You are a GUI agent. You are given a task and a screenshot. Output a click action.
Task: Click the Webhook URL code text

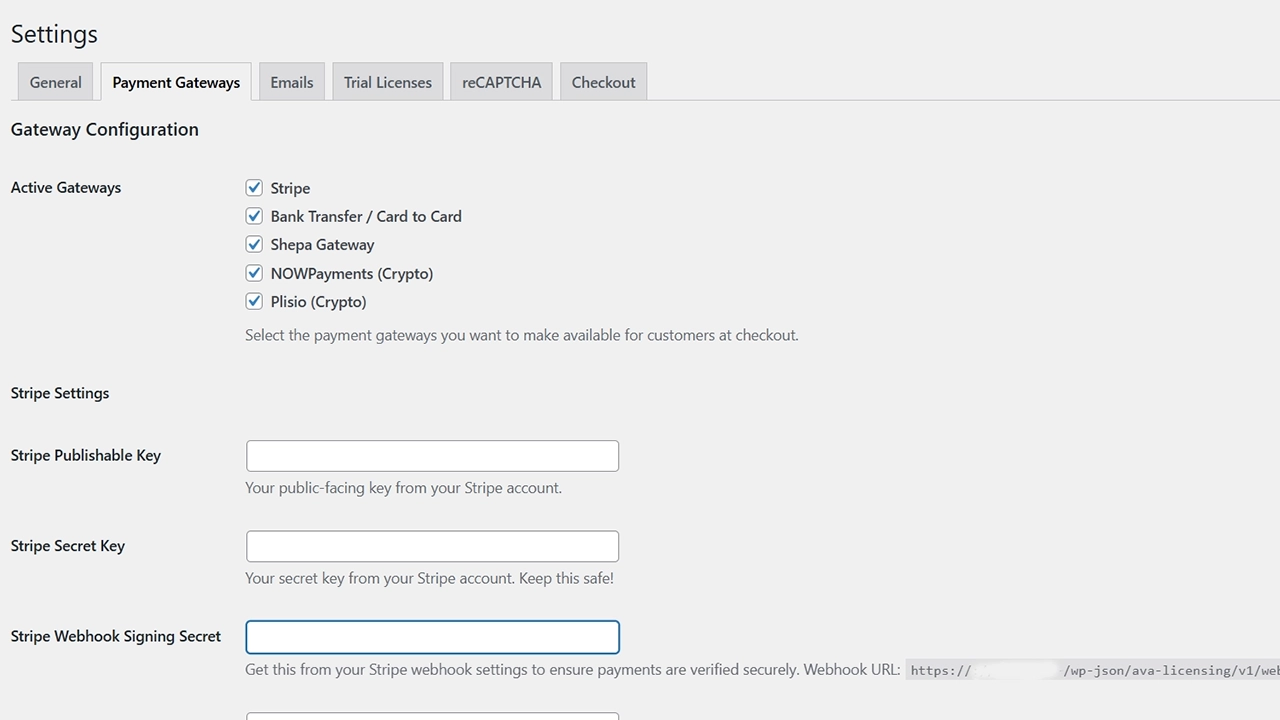coord(1092,670)
